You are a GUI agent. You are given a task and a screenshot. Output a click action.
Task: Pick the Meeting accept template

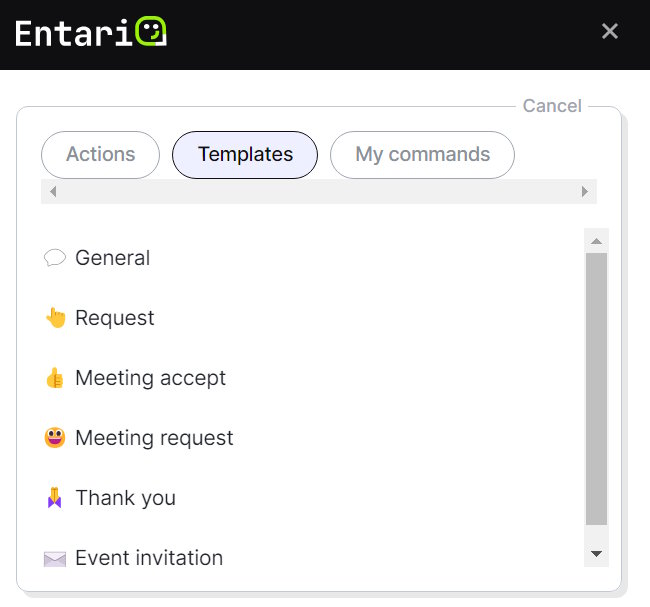[150, 378]
